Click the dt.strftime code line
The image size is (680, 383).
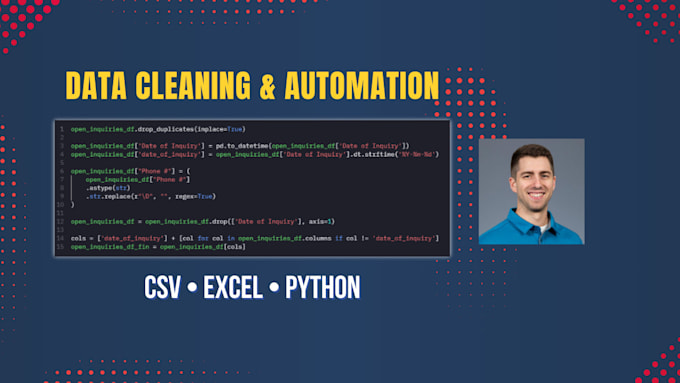click(x=255, y=154)
